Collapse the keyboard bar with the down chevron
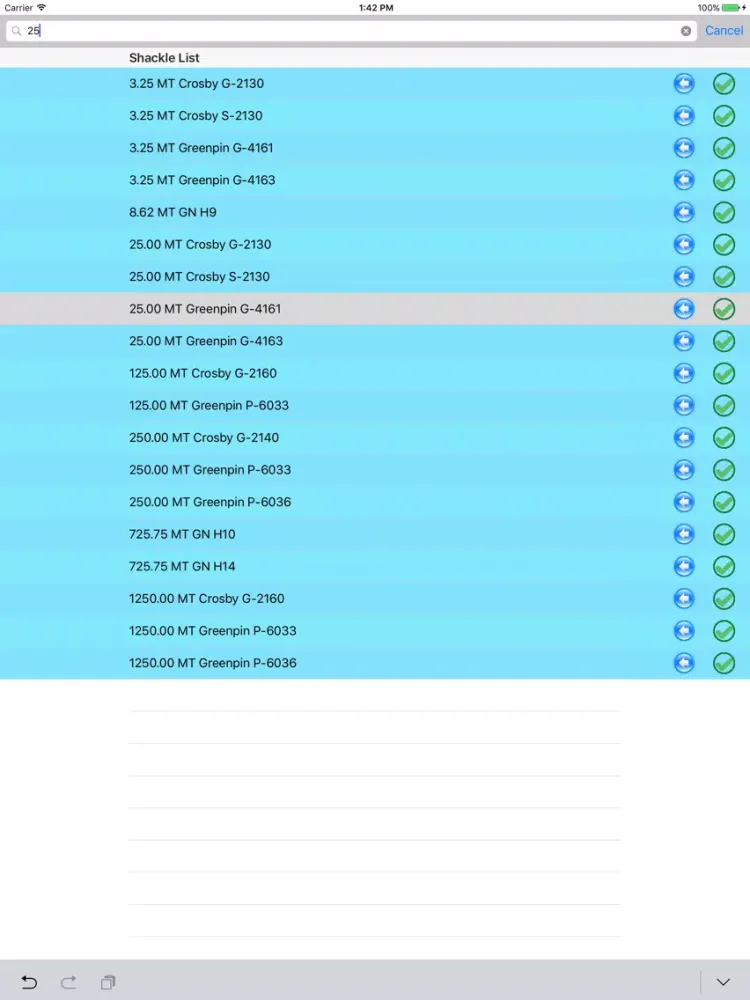750x1000 pixels. [723, 982]
